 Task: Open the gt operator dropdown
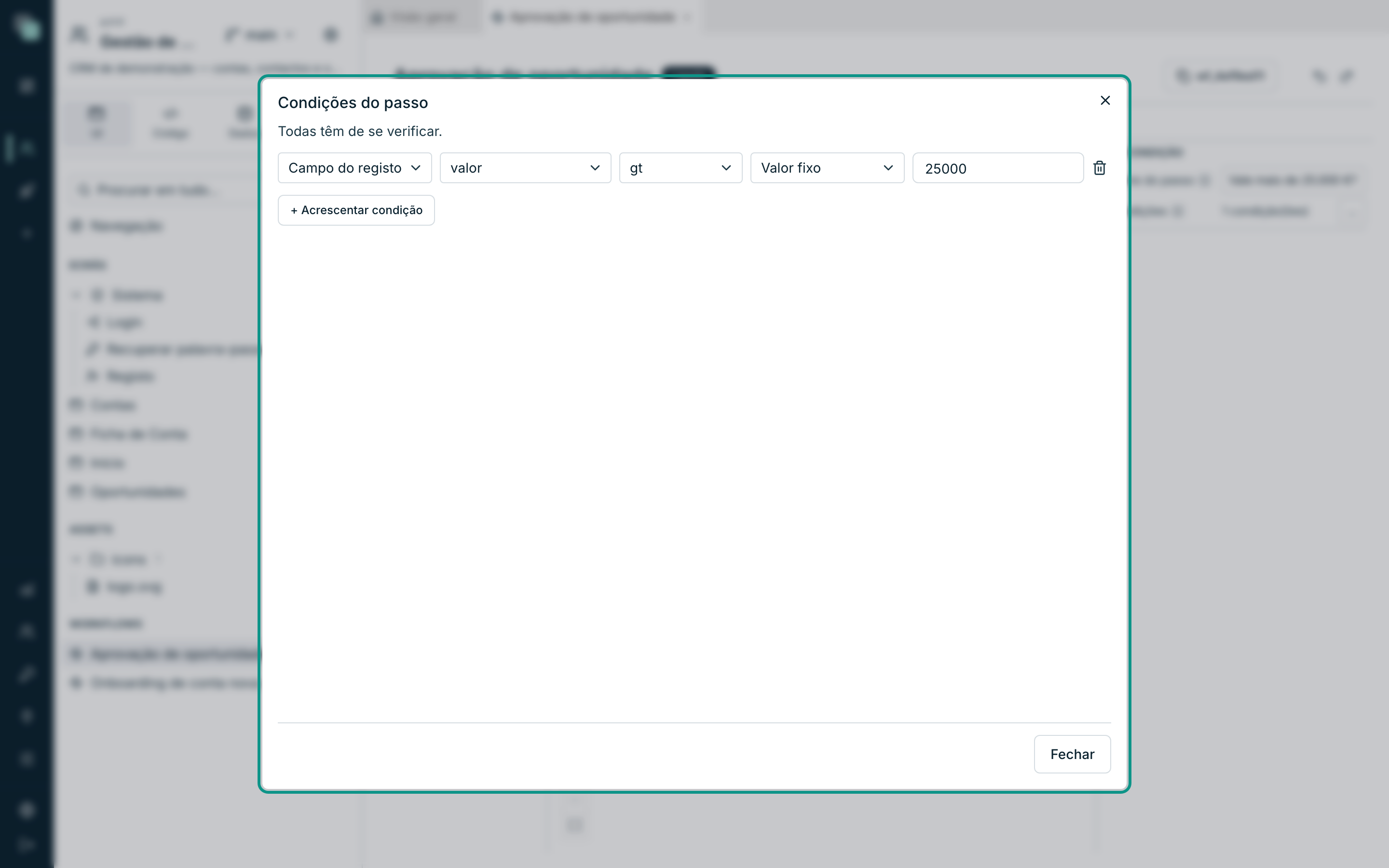(x=680, y=168)
